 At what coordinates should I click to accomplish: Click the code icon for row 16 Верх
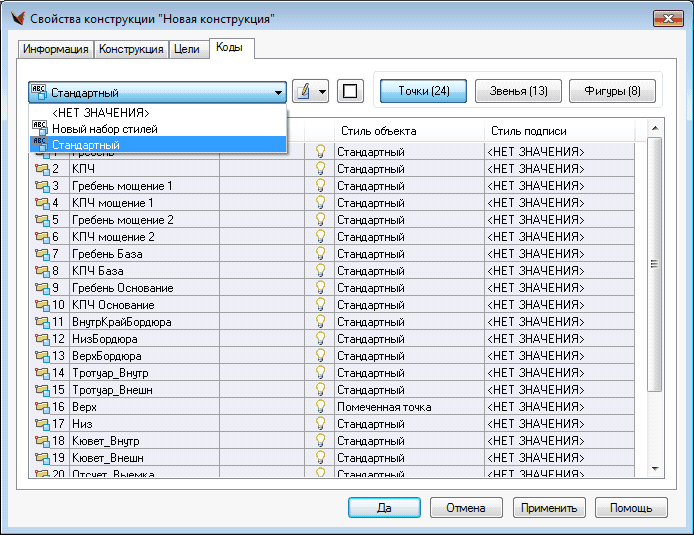click(x=42, y=407)
